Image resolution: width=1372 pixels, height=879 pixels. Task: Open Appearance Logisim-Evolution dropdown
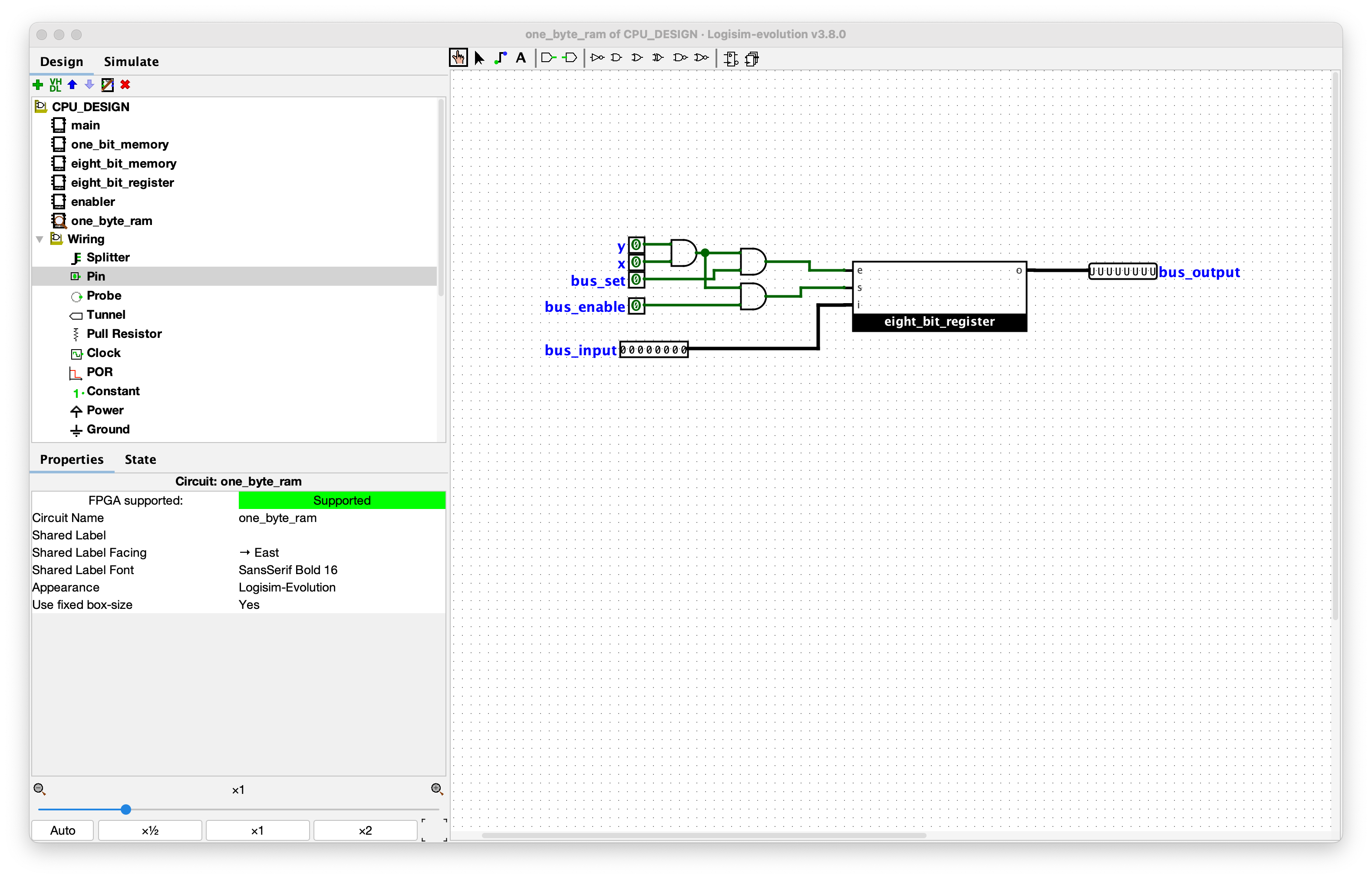(x=342, y=587)
